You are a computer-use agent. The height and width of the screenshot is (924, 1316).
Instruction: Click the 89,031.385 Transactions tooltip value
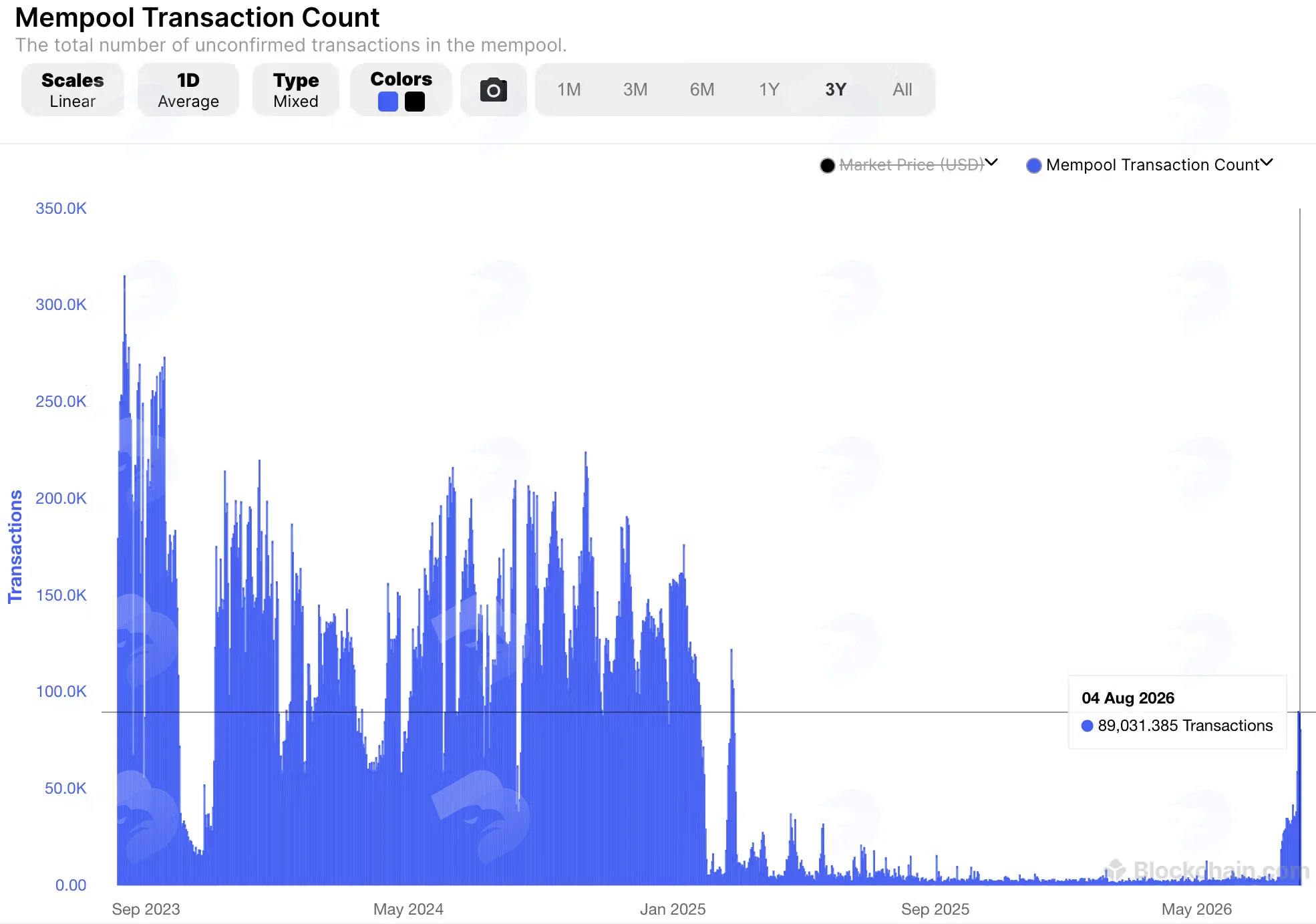[x=1185, y=726]
